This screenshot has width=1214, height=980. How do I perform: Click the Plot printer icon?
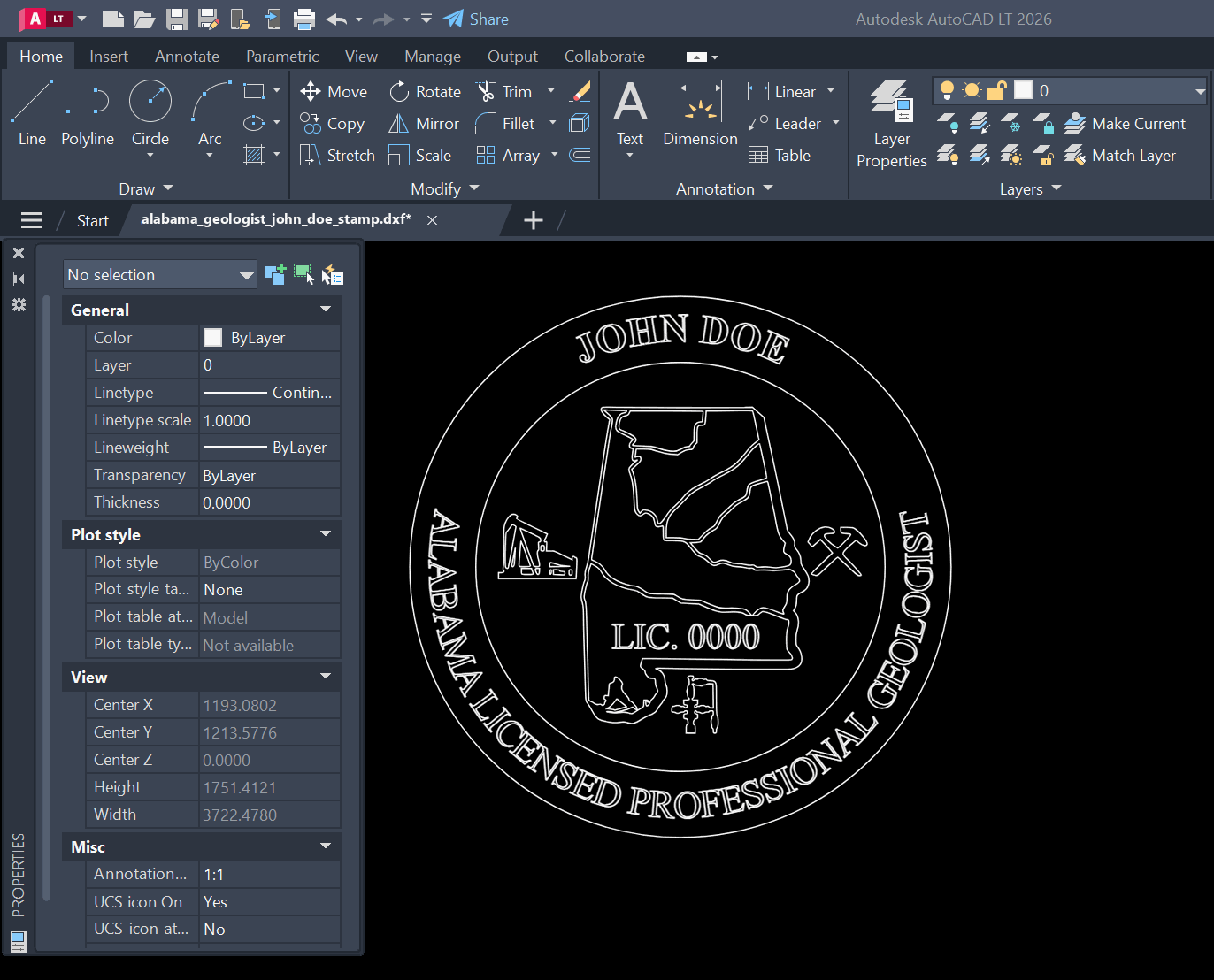304,19
